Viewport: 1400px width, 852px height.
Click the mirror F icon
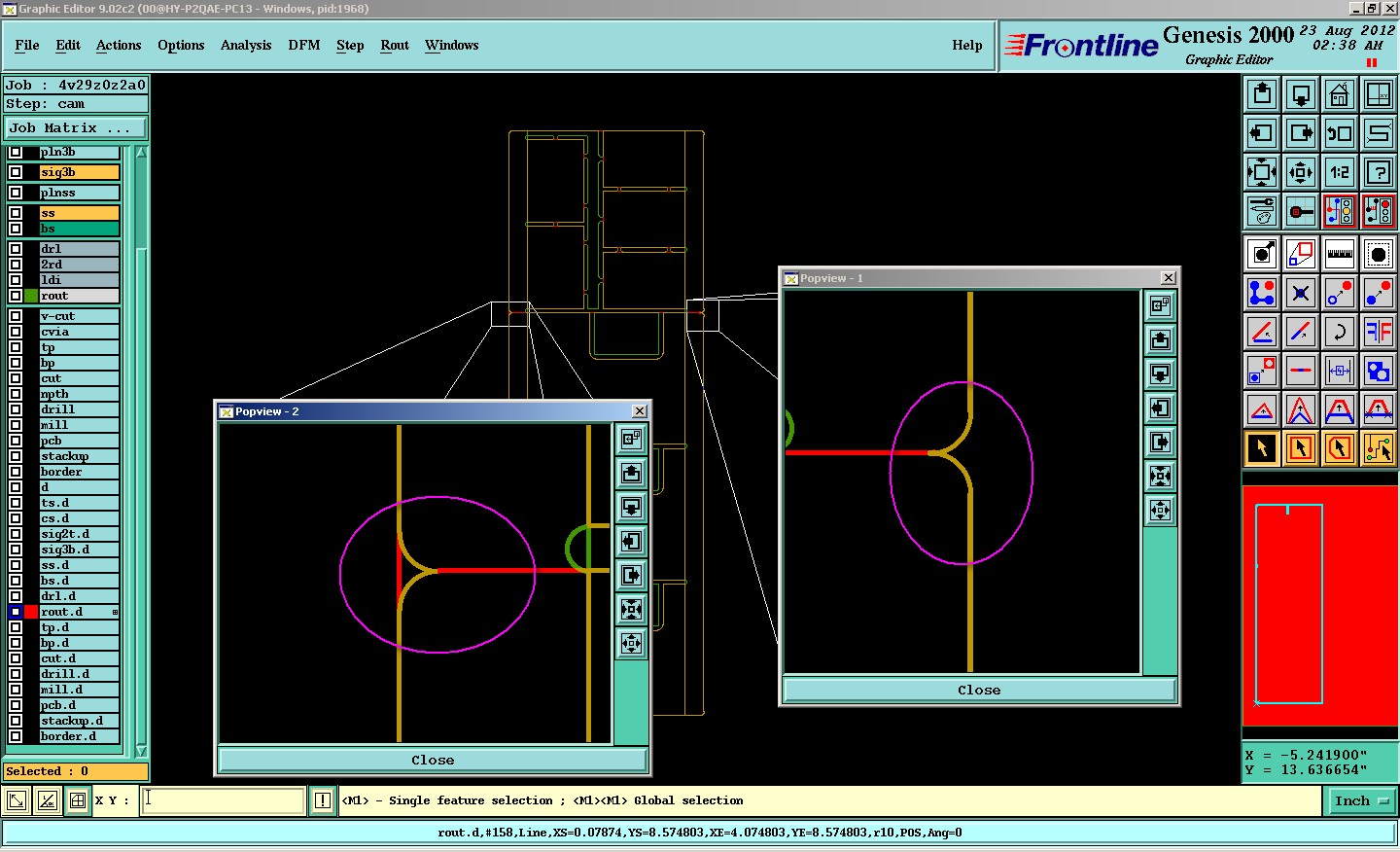click(1379, 332)
